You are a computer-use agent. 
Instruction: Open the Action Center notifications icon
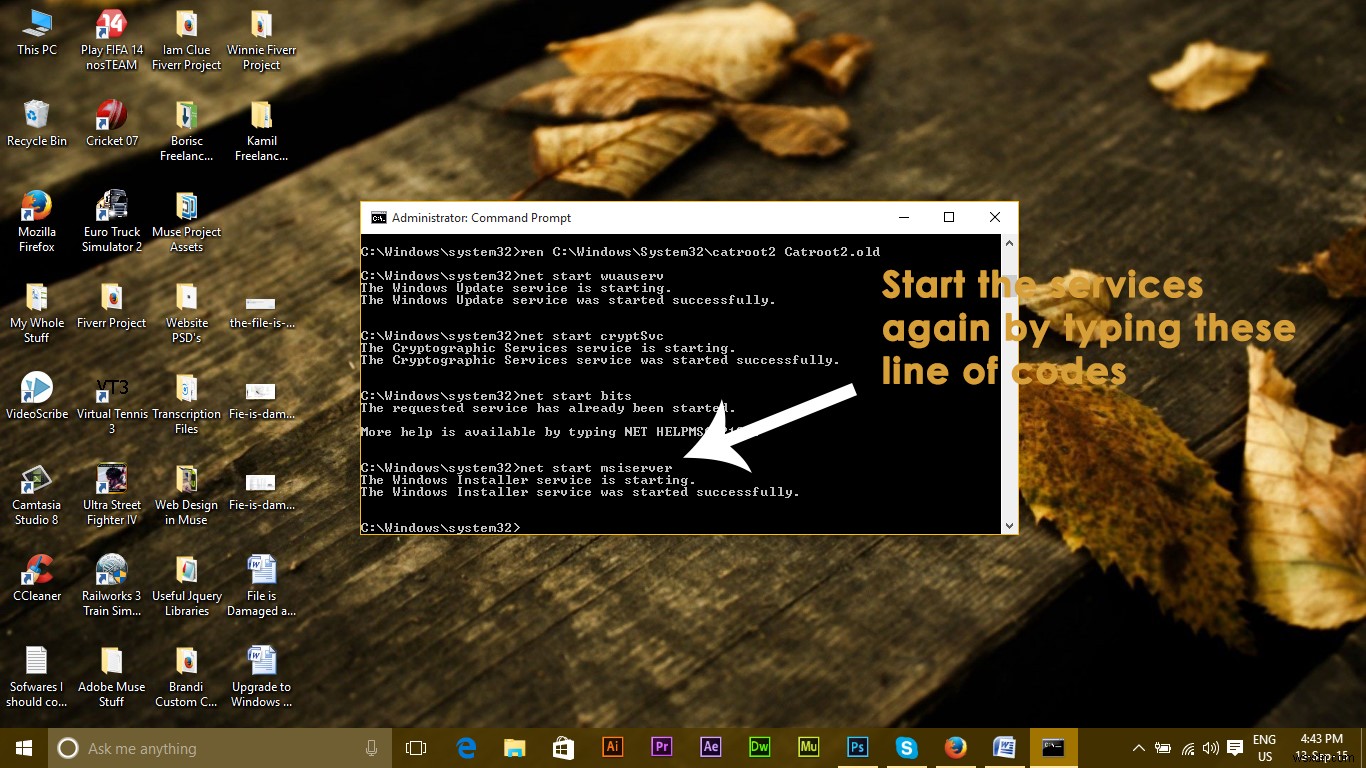tap(1236, 748)
